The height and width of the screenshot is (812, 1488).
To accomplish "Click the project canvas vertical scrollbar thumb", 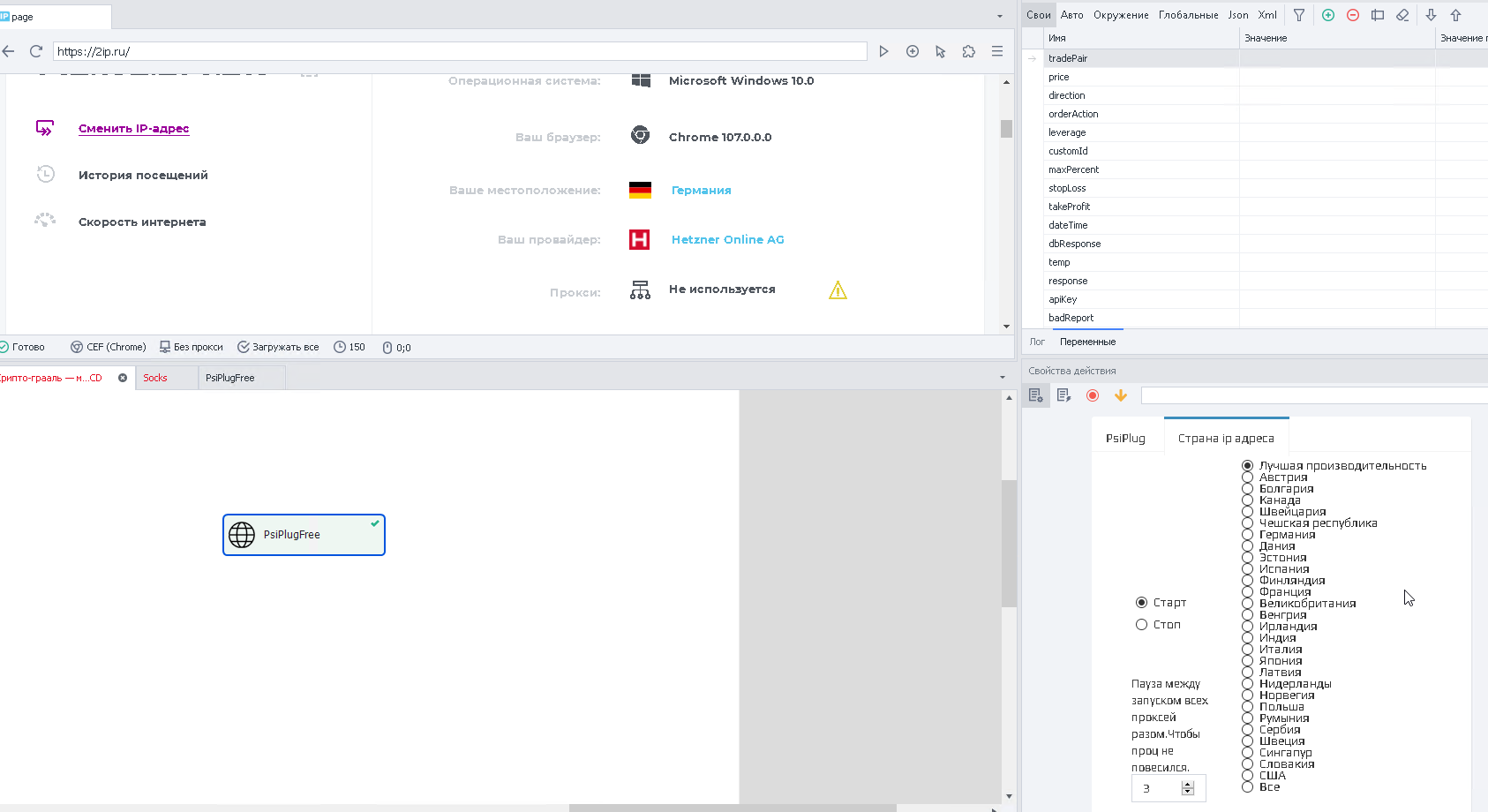I will tap(1009, 544).
